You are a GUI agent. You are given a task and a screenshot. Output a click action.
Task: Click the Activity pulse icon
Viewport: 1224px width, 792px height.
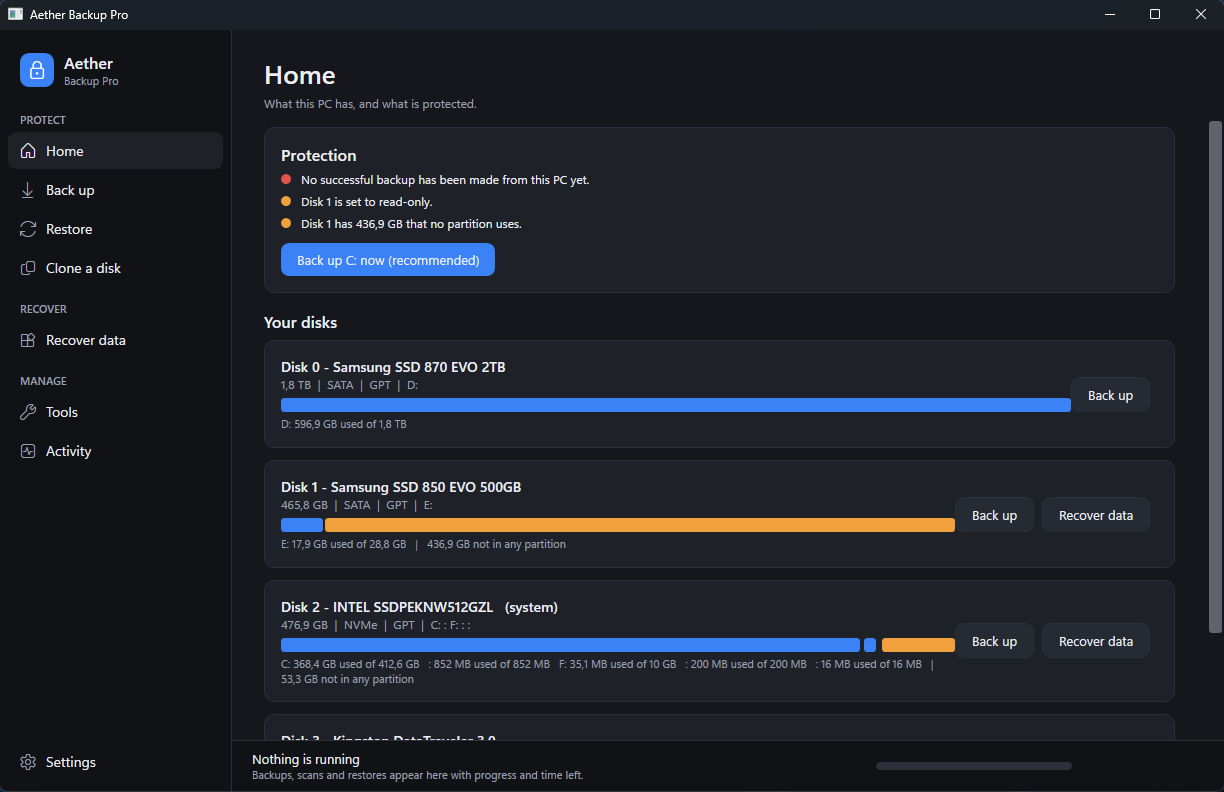coord(28,451)
